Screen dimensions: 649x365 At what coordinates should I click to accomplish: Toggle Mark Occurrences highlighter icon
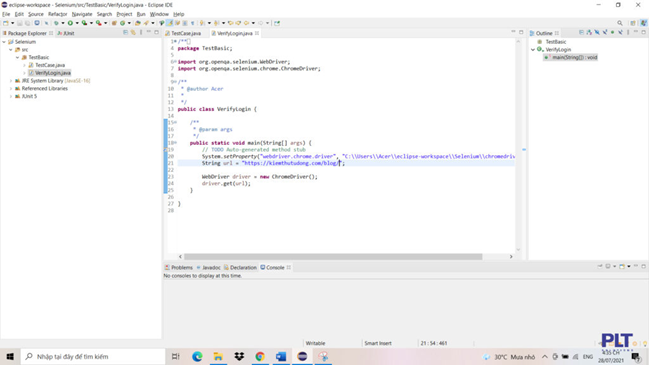tap(170, 23)
